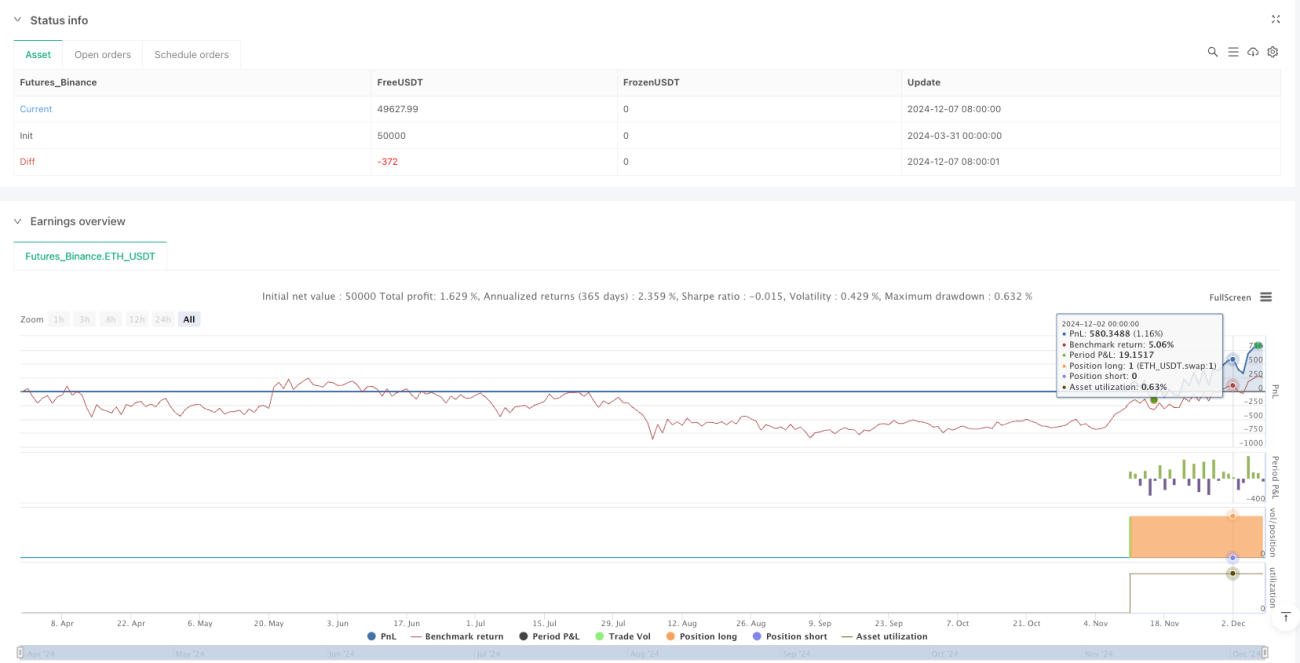The image size is (1300, 663).
Task: Select the Futures_Binance.ETH_USDT tab
Action: coord(90,256)
